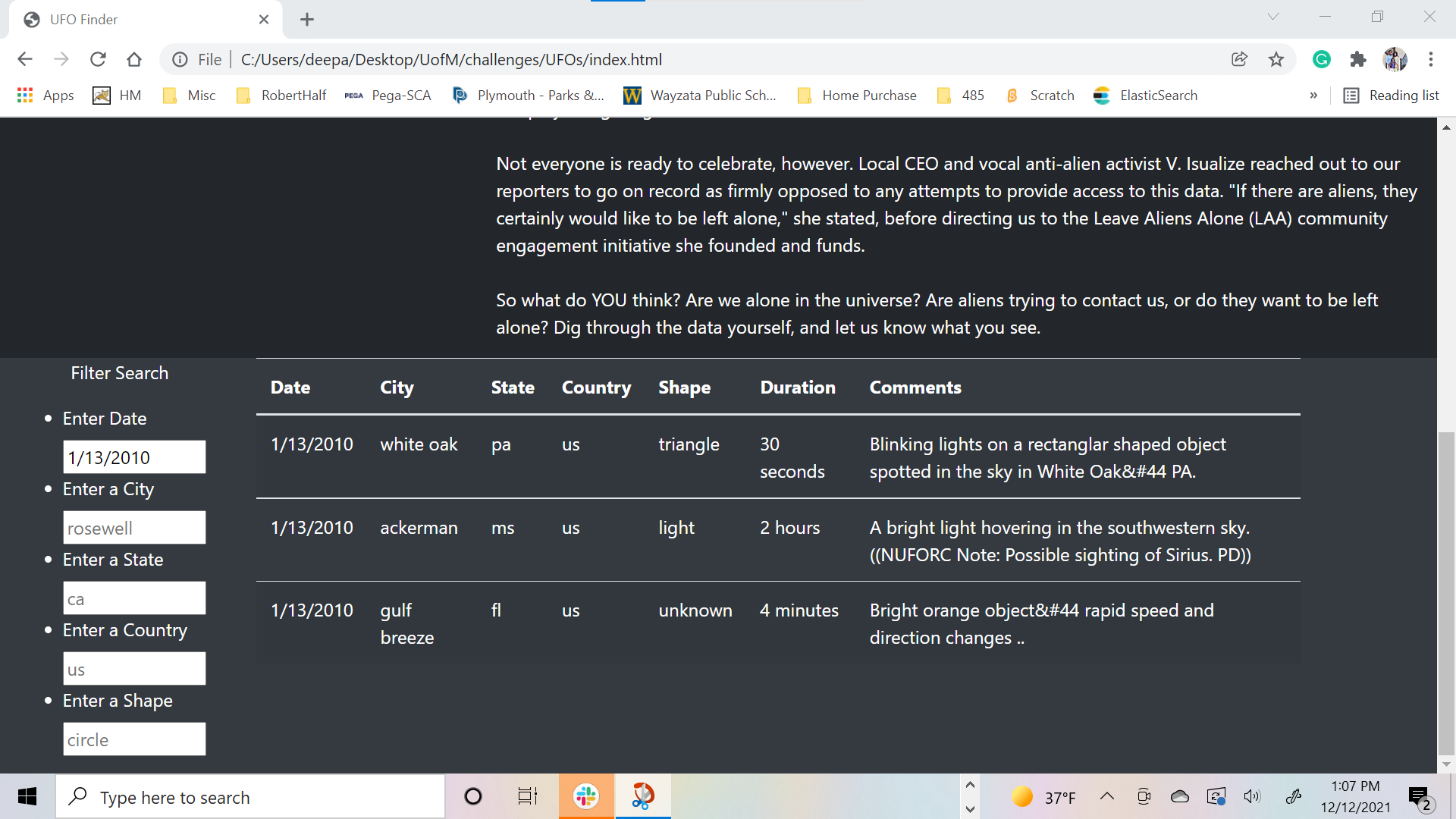Open the Home Purchase bookmark folder
The height and width of the screenshot is (819, 1456).
pyautogui.click(x=858, y=96)
